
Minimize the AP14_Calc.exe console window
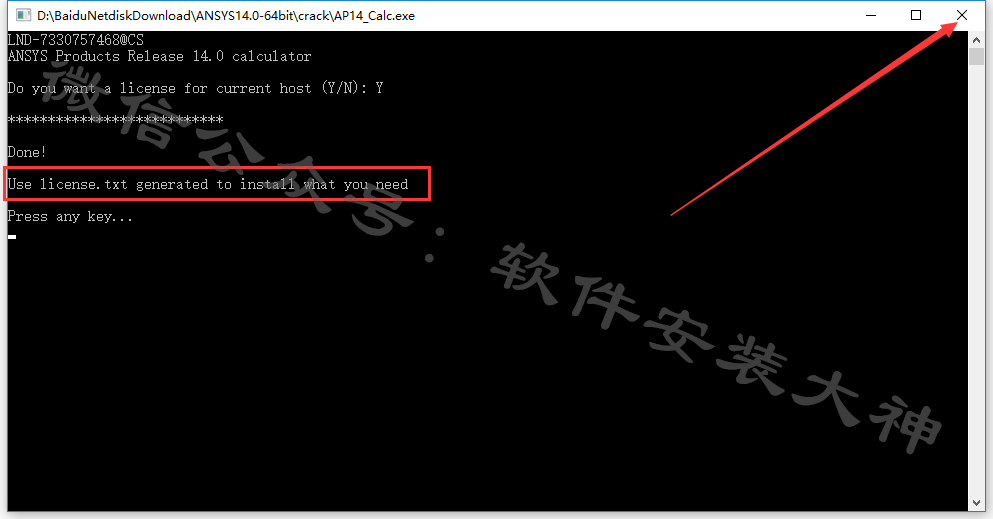coord(871,15)
